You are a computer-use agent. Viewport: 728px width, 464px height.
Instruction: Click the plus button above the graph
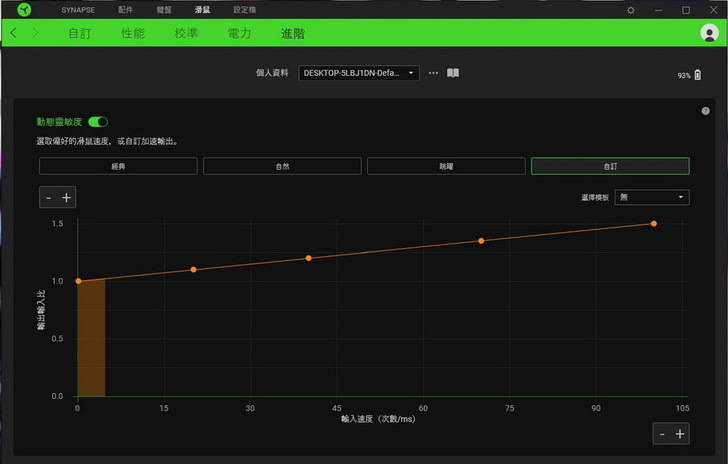(67, 197)
